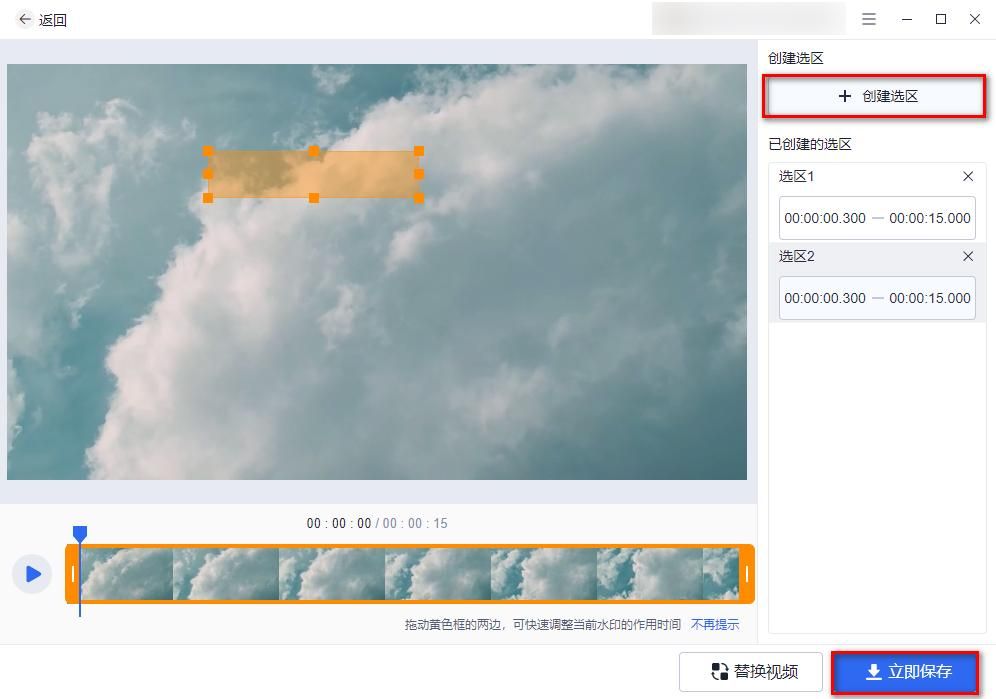This screenshot has height=699, width=996.
Task: Click top-left handle of orange selection
Action: click(208, 151)
